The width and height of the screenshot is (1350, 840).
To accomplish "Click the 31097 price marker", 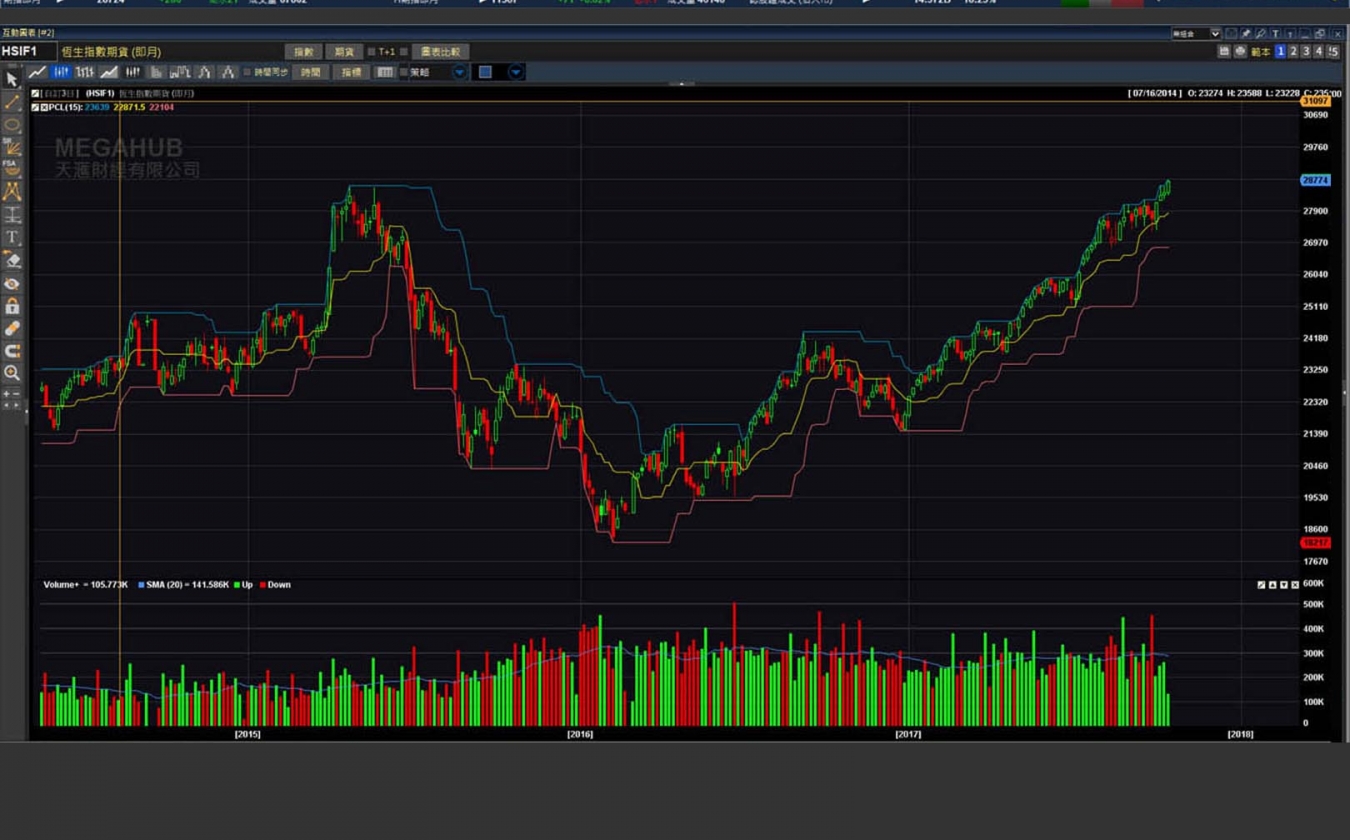I will (x=1315, y=101).
